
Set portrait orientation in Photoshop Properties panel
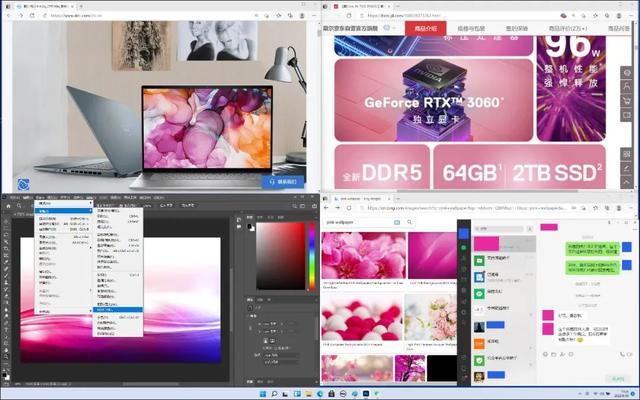265,341
